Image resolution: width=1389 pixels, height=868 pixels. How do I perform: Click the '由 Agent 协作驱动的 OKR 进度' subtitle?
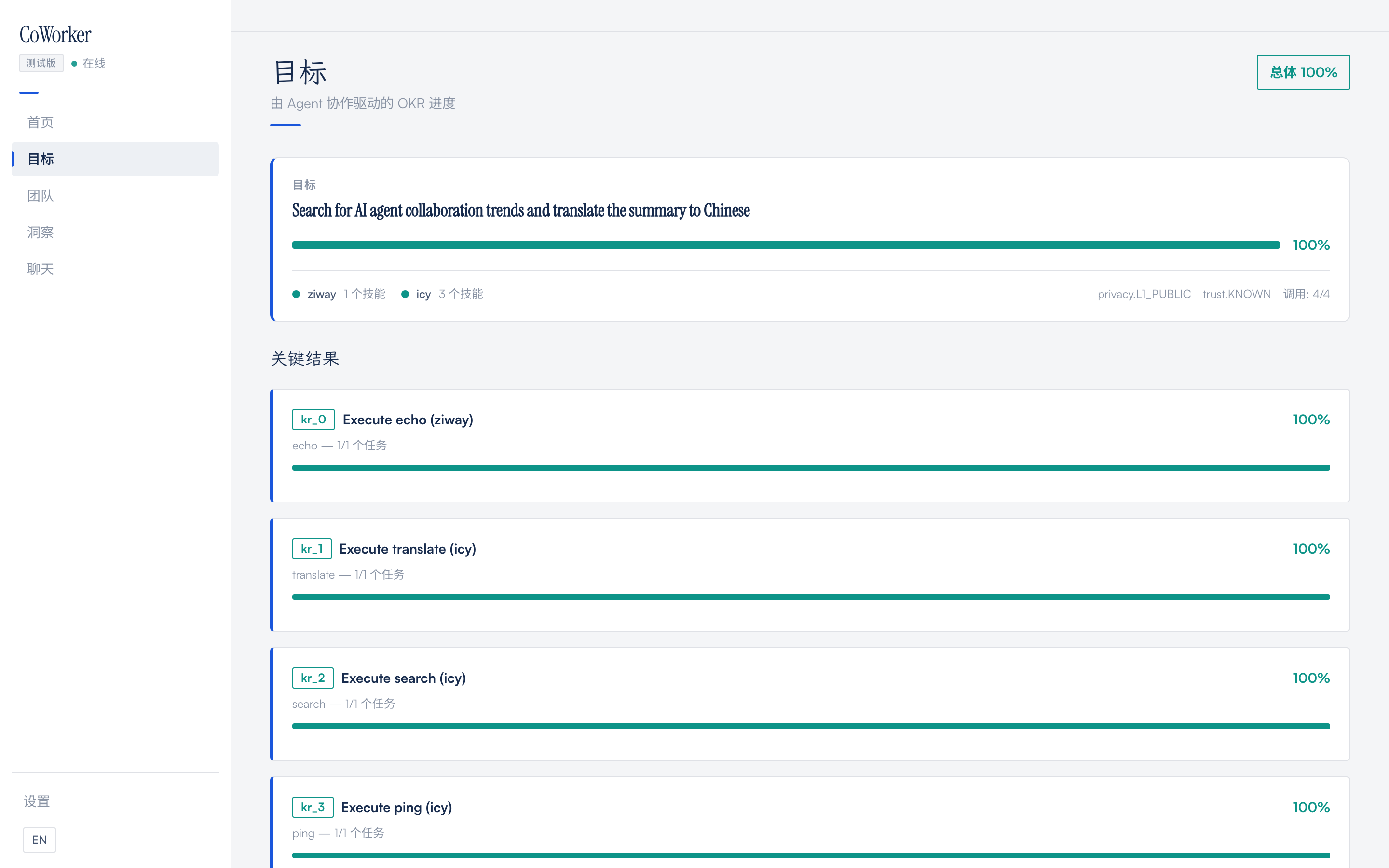click(x=363, y=103)
